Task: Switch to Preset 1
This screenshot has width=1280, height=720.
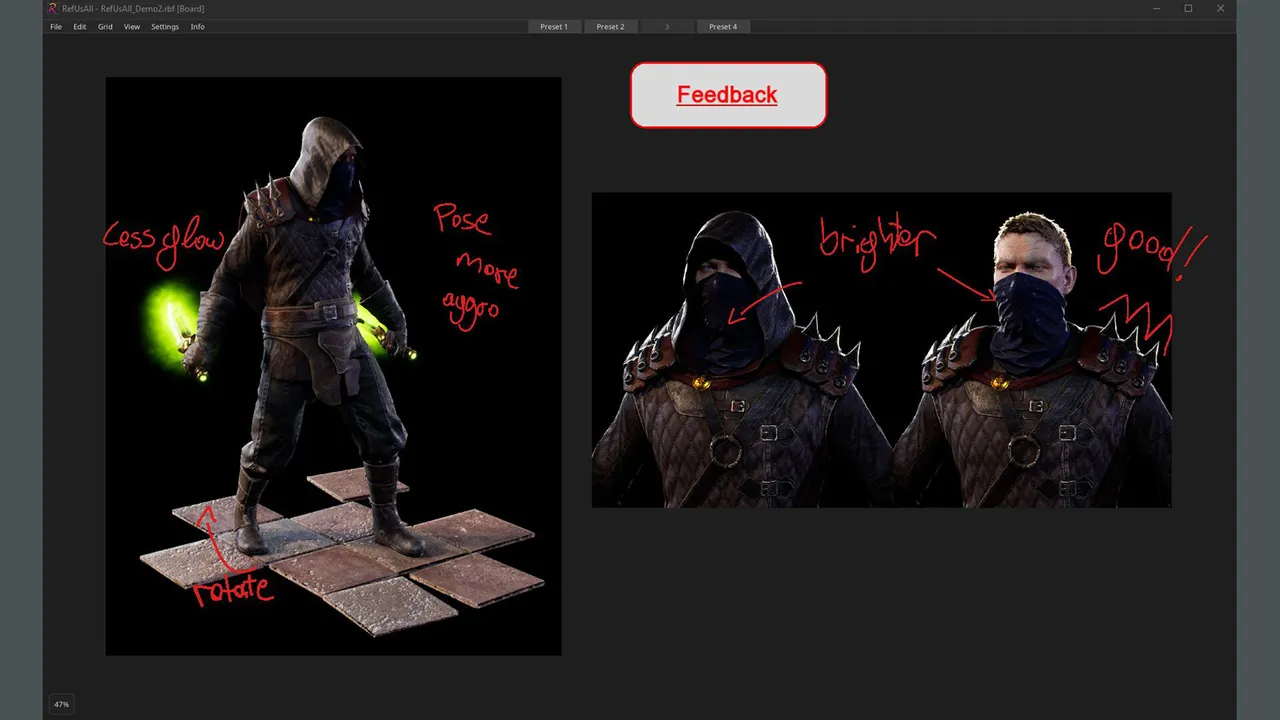Action: [x=554, y=27]
